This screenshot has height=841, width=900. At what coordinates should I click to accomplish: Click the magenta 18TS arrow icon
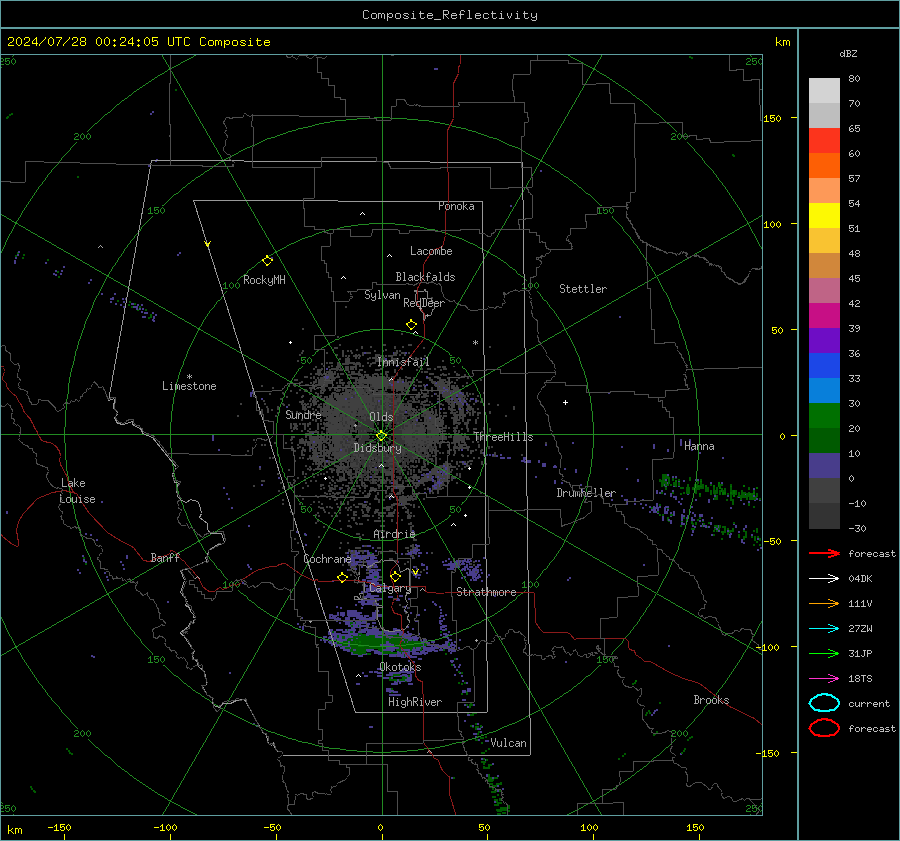pos(824,679)
